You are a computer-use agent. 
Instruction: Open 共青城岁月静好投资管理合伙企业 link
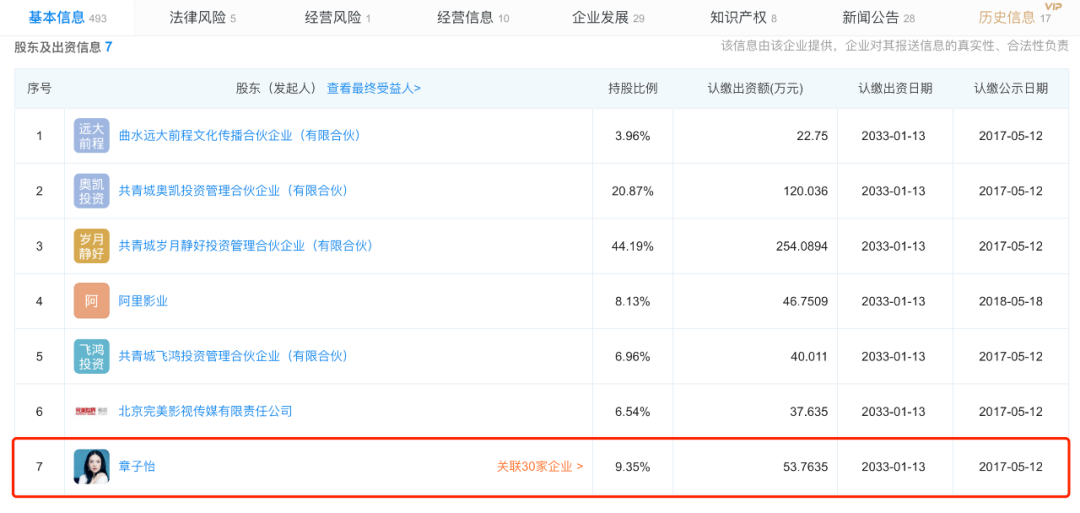click(246, 246)
